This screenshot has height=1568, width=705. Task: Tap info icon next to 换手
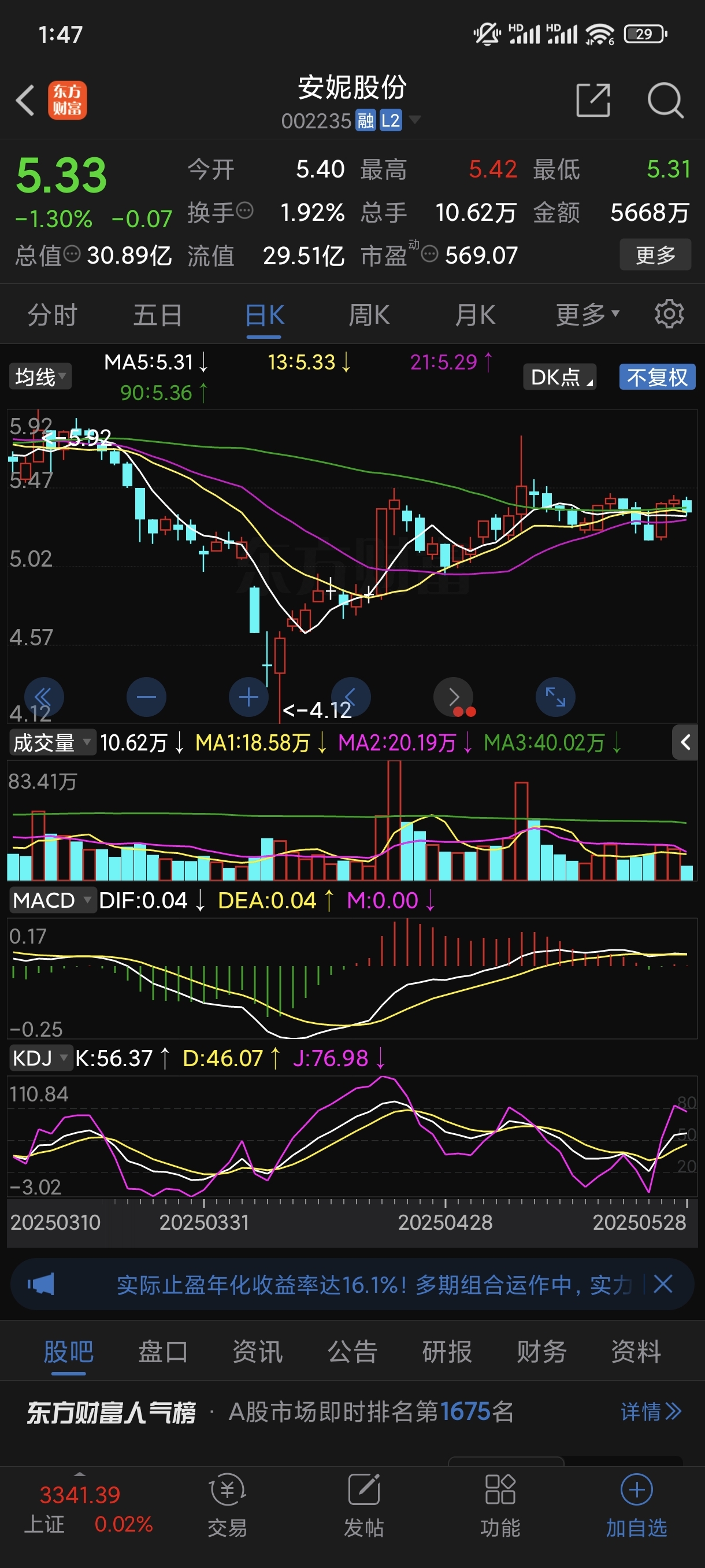click(x=244, y=210)
